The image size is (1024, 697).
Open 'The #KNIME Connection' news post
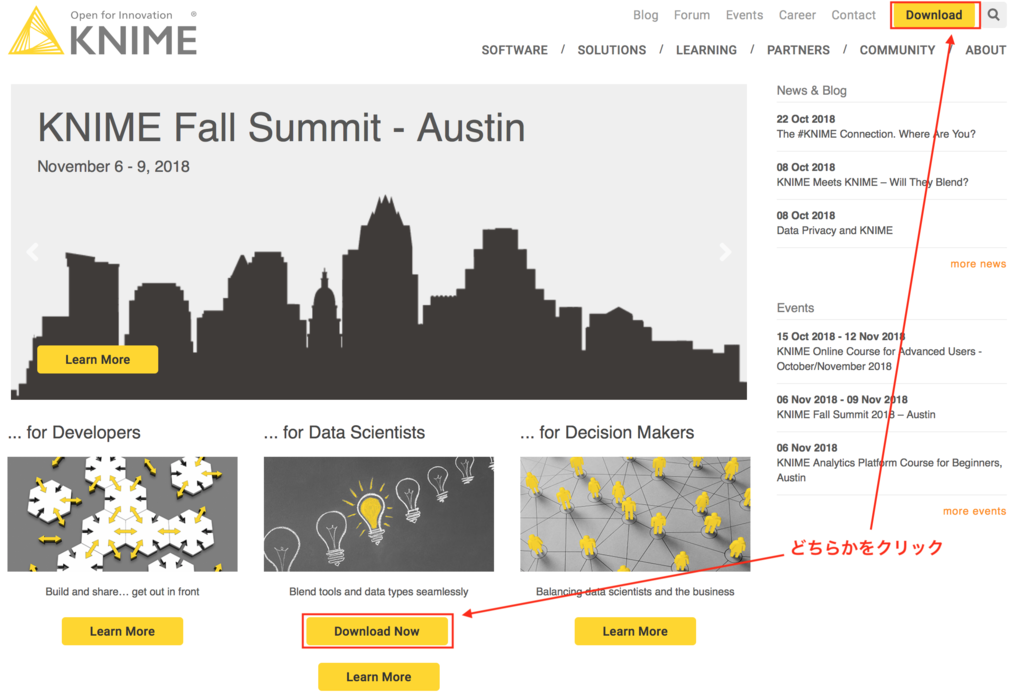[x=876, y=134]
